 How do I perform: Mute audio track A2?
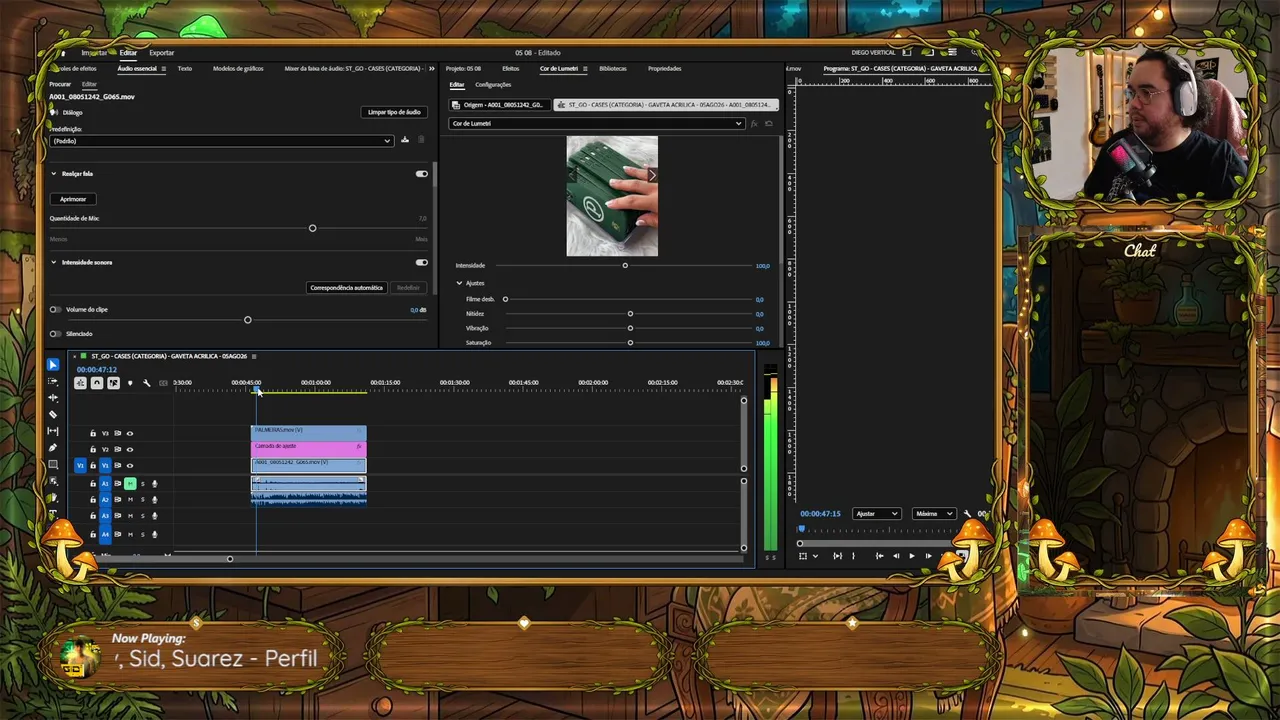(130, 500)
